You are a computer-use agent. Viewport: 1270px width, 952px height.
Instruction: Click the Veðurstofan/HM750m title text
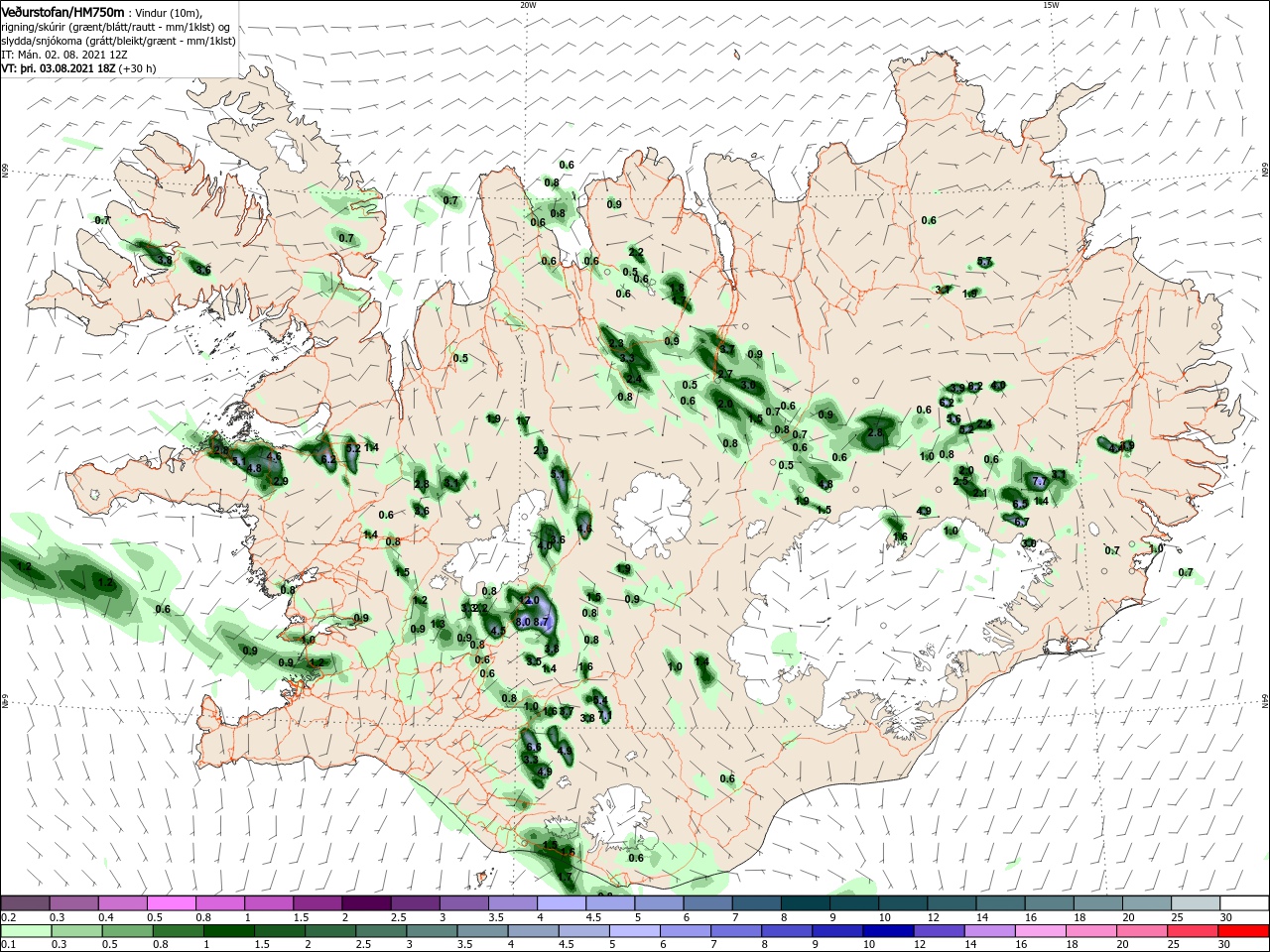pos(63,12)
